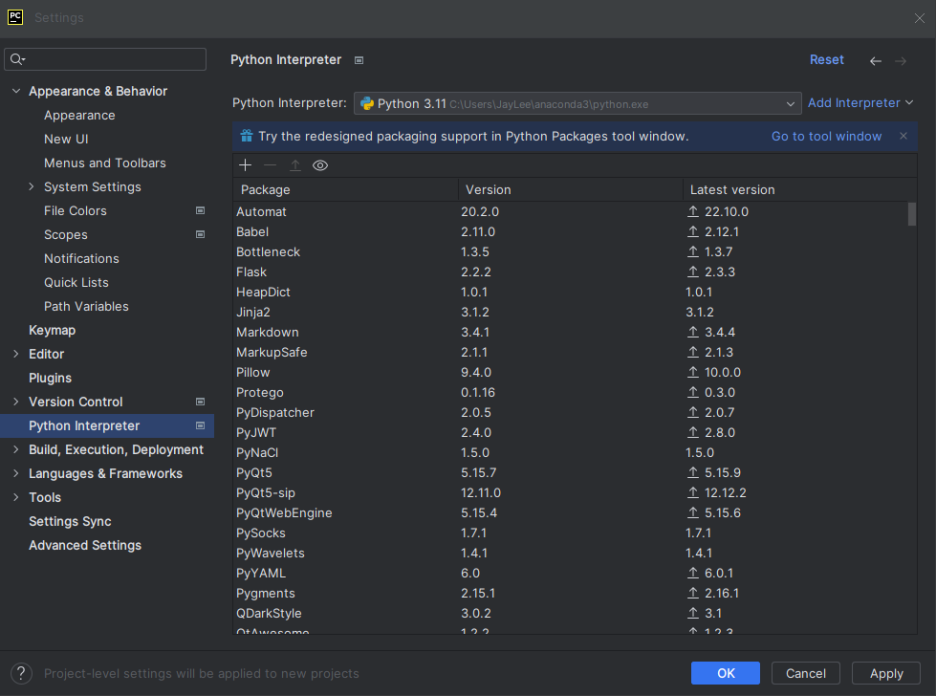Collapse the Appearance & Behavior section
This screenshot has height=696, width=936.
(x=16, y=91)
